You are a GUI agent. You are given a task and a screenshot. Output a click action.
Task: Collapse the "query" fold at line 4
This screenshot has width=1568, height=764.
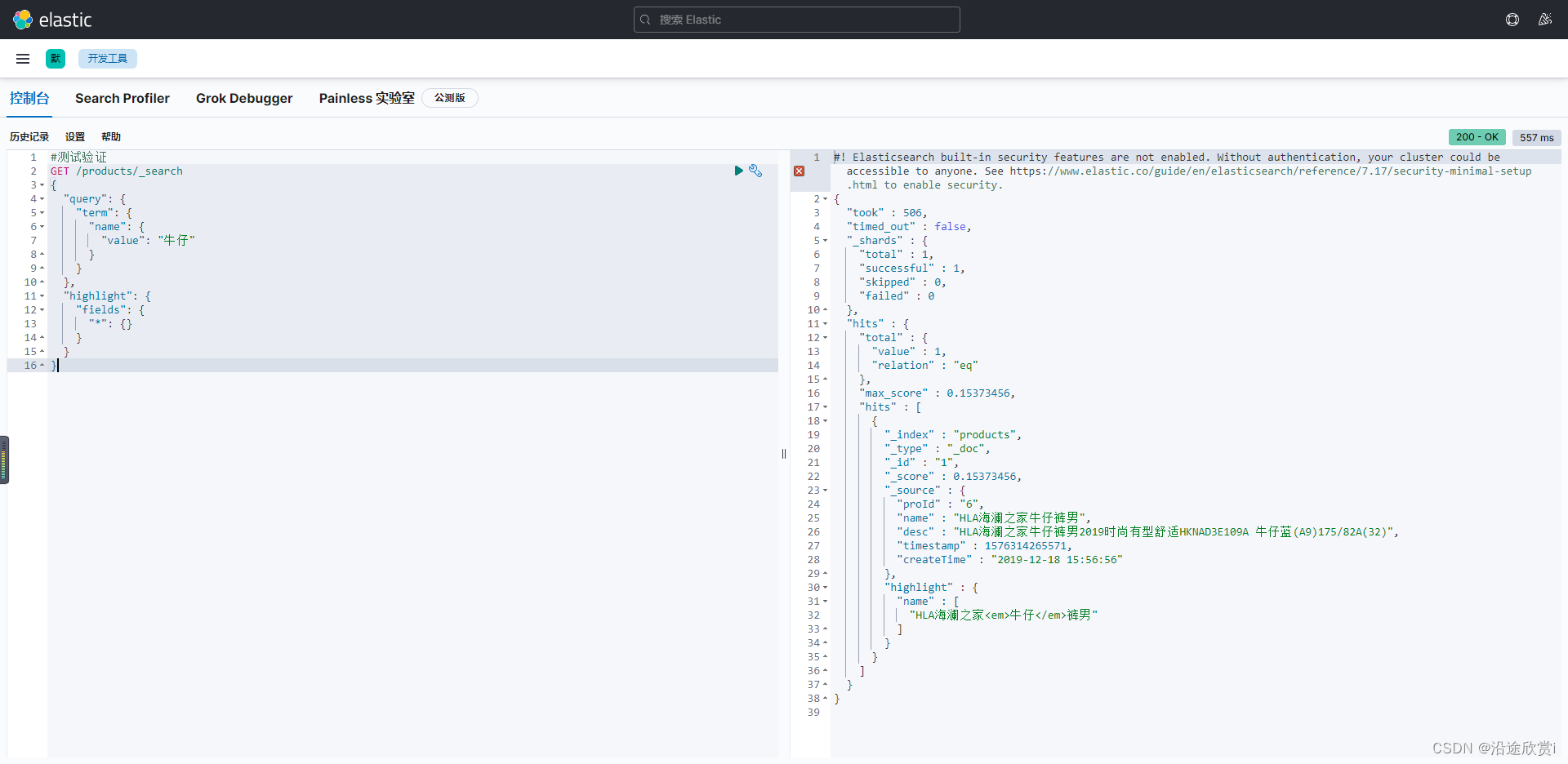pos(42,199)
